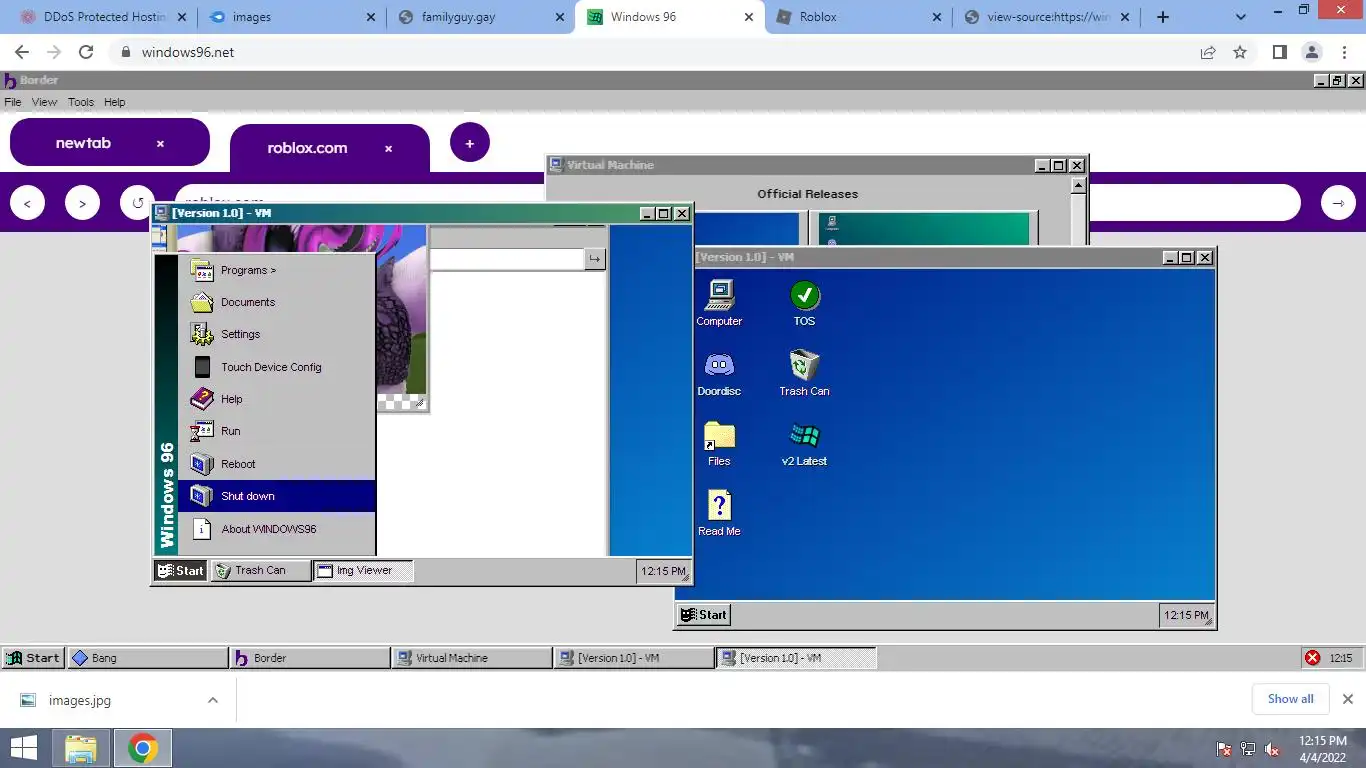Viewport: 1366px width, 768px height.
Task: Open File Explorer from Windows taskbar
Action: 81,748
